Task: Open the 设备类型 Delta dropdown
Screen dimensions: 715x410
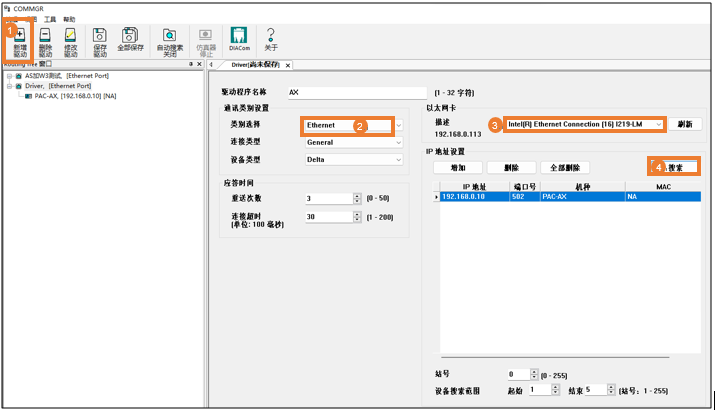Action: (x=399, y=160)
